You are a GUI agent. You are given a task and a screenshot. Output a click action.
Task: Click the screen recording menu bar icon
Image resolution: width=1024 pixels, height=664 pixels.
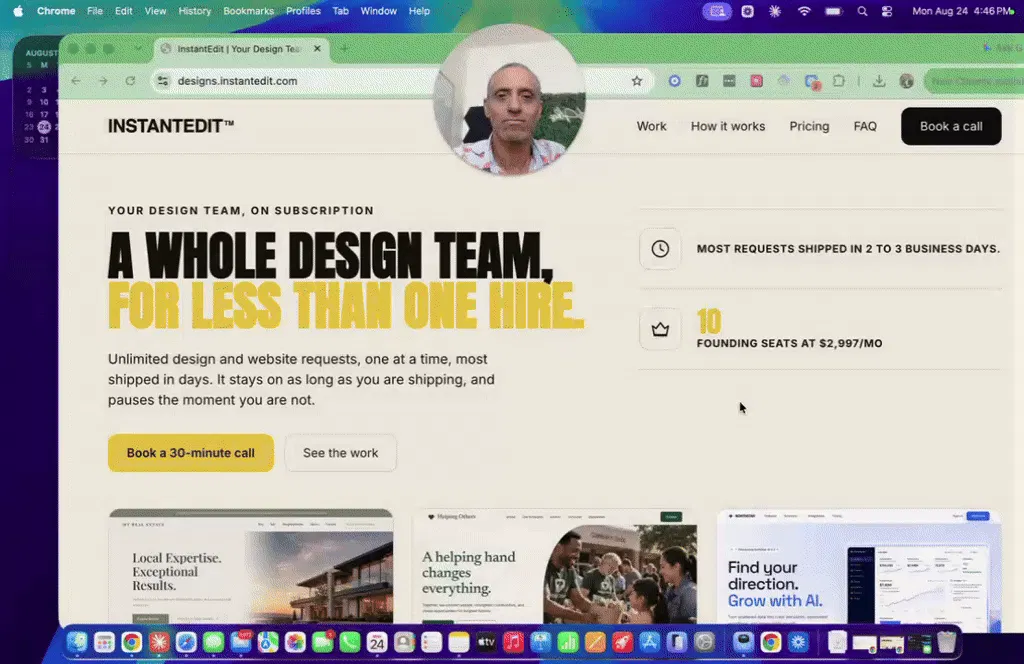[x=716, y=11]
